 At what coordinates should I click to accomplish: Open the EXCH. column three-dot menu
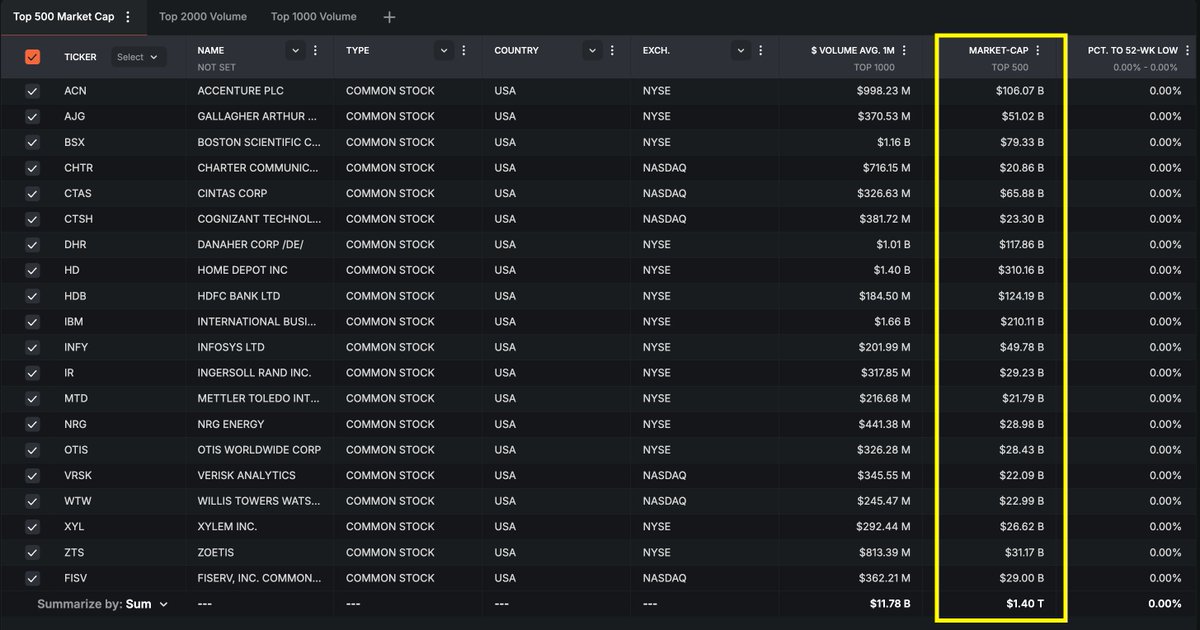click(762, 50)
